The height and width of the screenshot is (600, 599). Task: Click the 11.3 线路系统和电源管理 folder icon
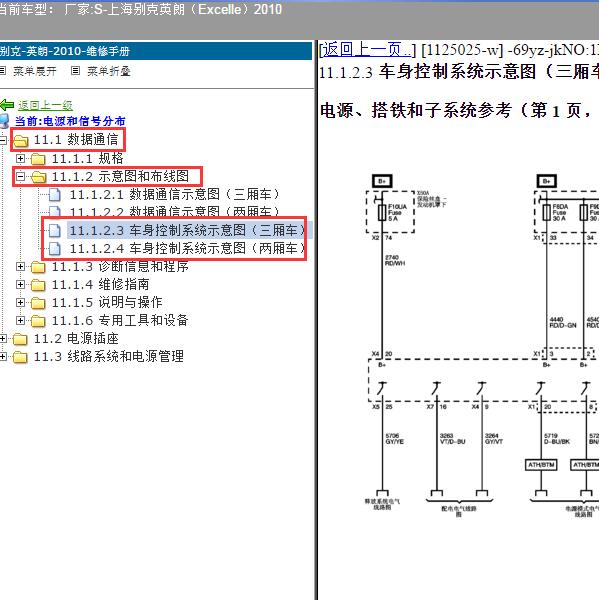[20, 357]
